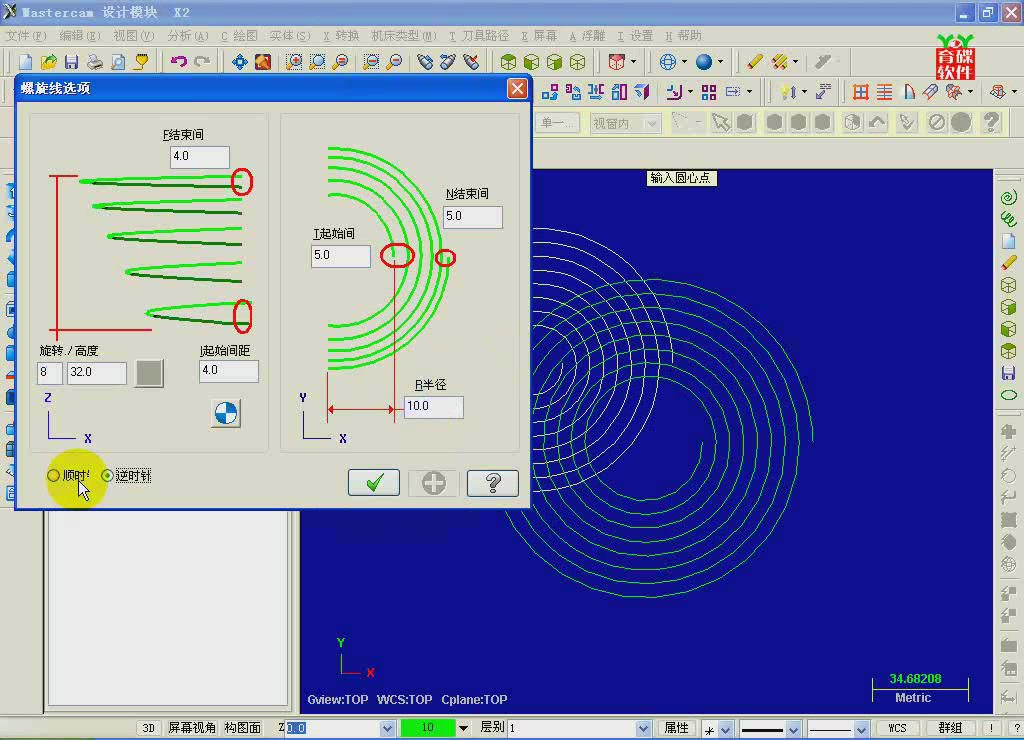Click the R半径 radius input field

(x=434, y=406)
